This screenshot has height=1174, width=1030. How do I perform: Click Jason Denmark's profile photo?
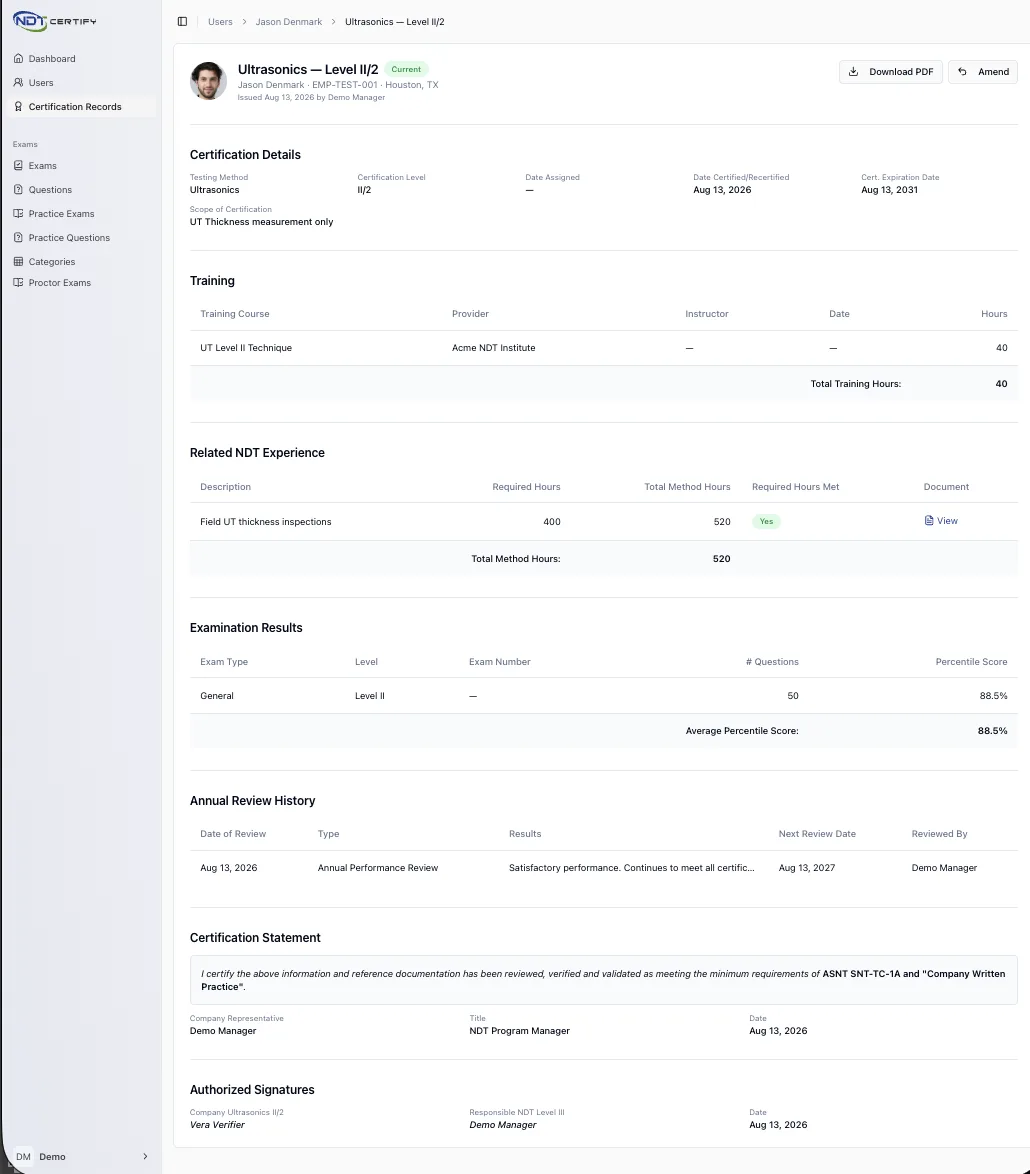pos(208,81)
